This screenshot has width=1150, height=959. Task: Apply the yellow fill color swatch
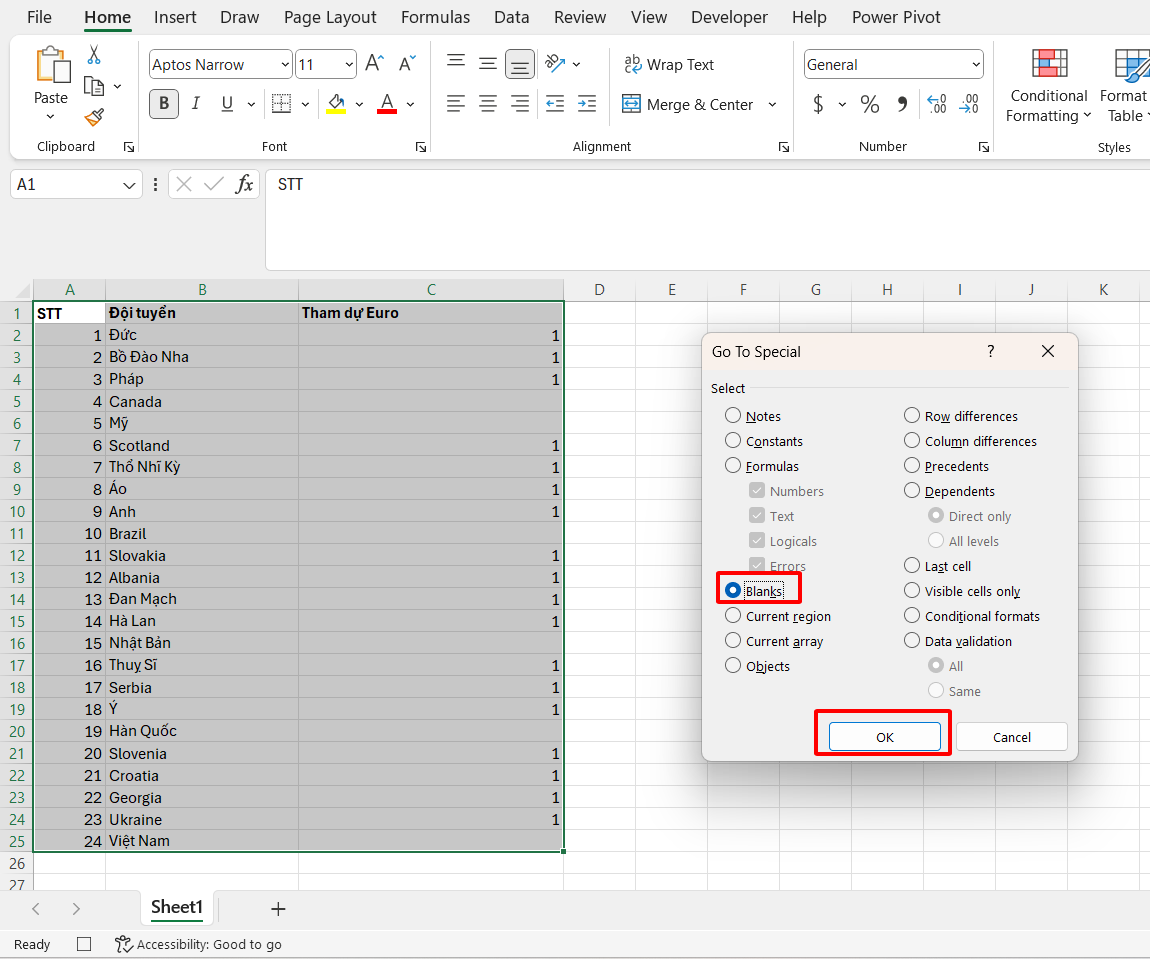[x=336, y=104]
